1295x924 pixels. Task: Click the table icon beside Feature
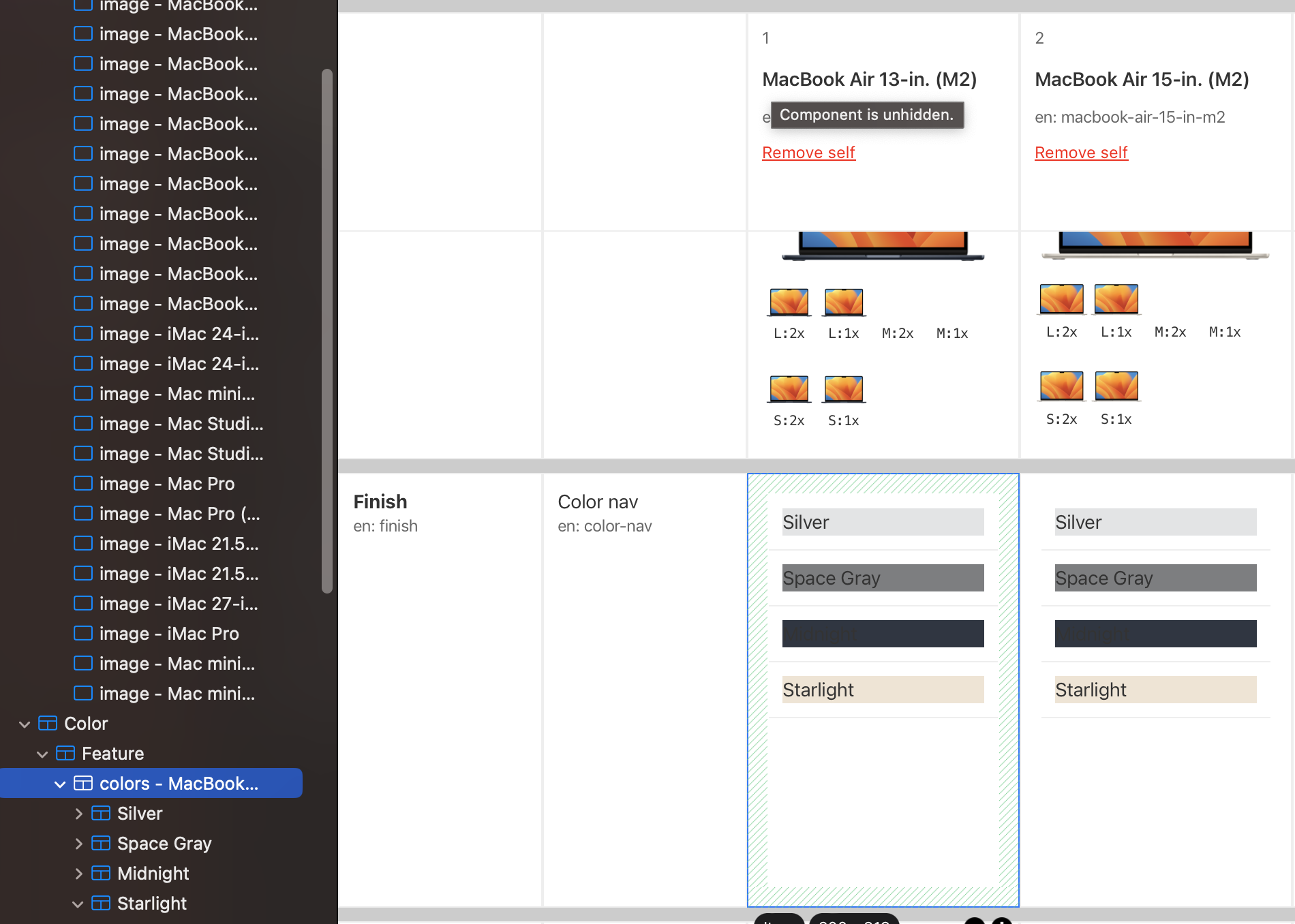(x=65, y=754)
